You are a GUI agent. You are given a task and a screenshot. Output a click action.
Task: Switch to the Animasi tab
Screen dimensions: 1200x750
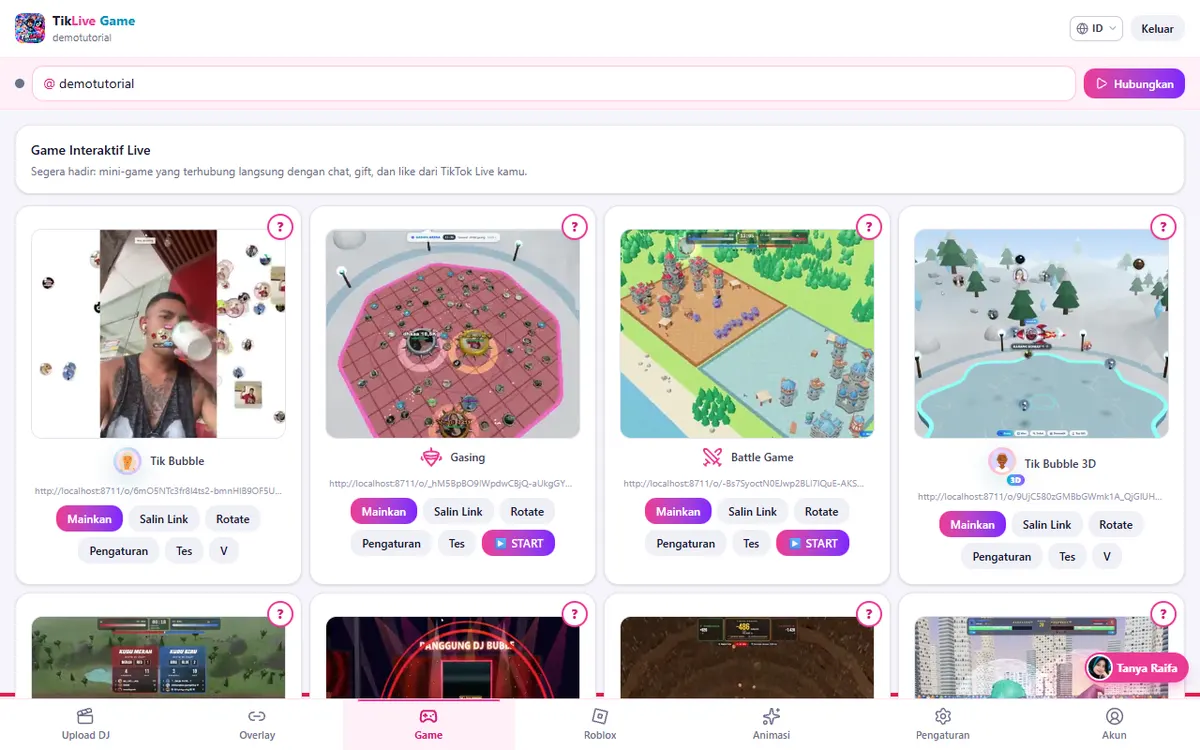(771, 724)
